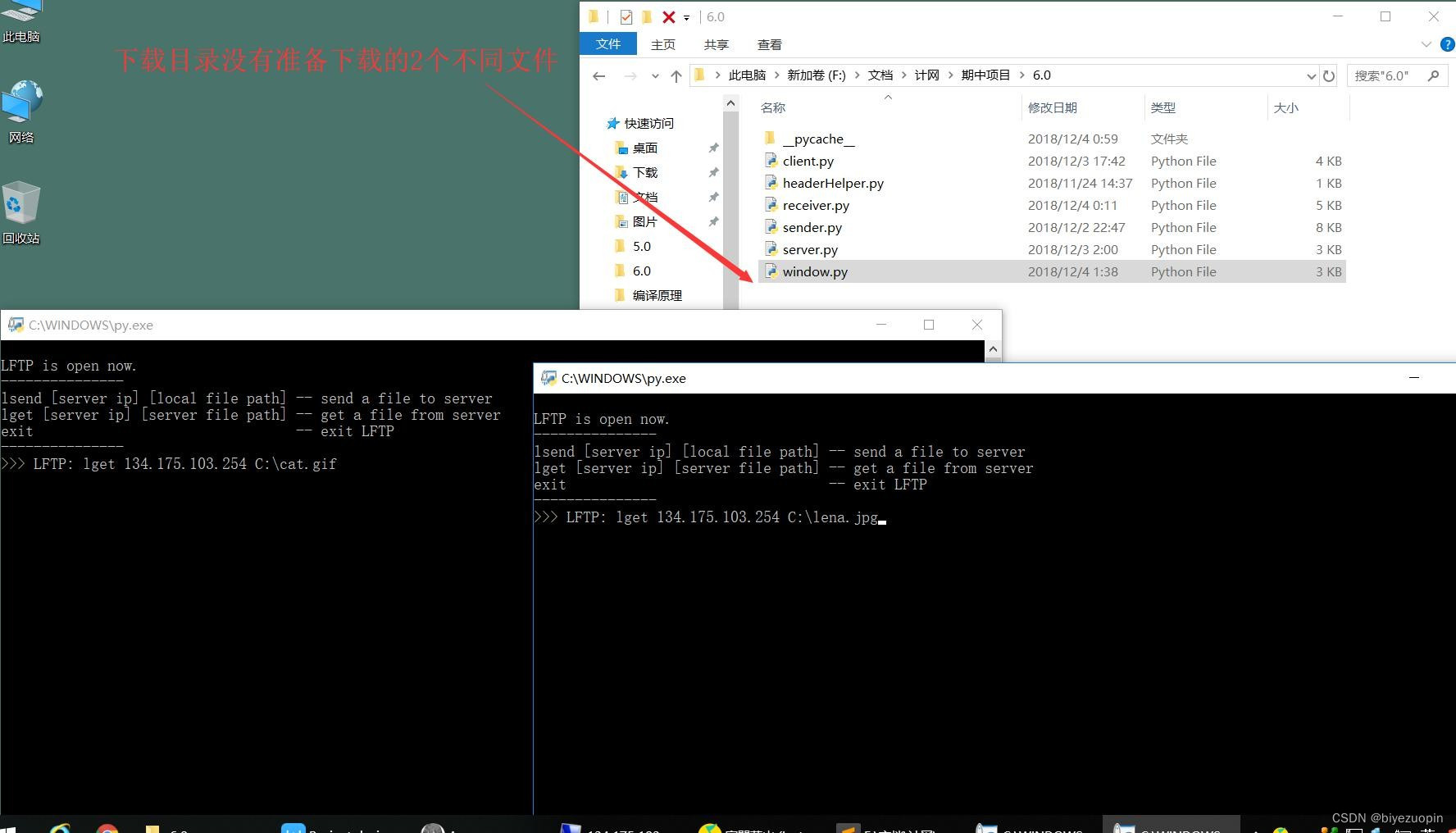Open the quick access toolbar customize dropdown
The image size is (1456, 833).
[687, 17]
